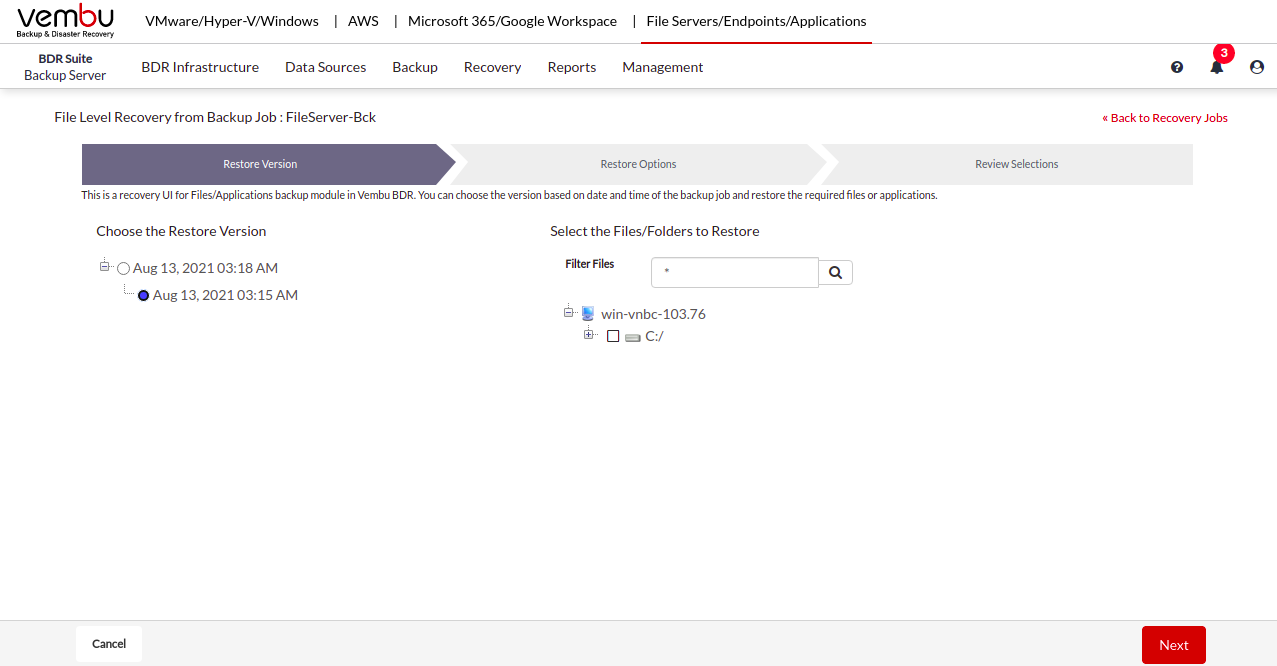The width and height of the screenshot is (1277, 666).
Task: Expand the C:/ drive node
Action: pyautogui.click(x=589, y=334)
